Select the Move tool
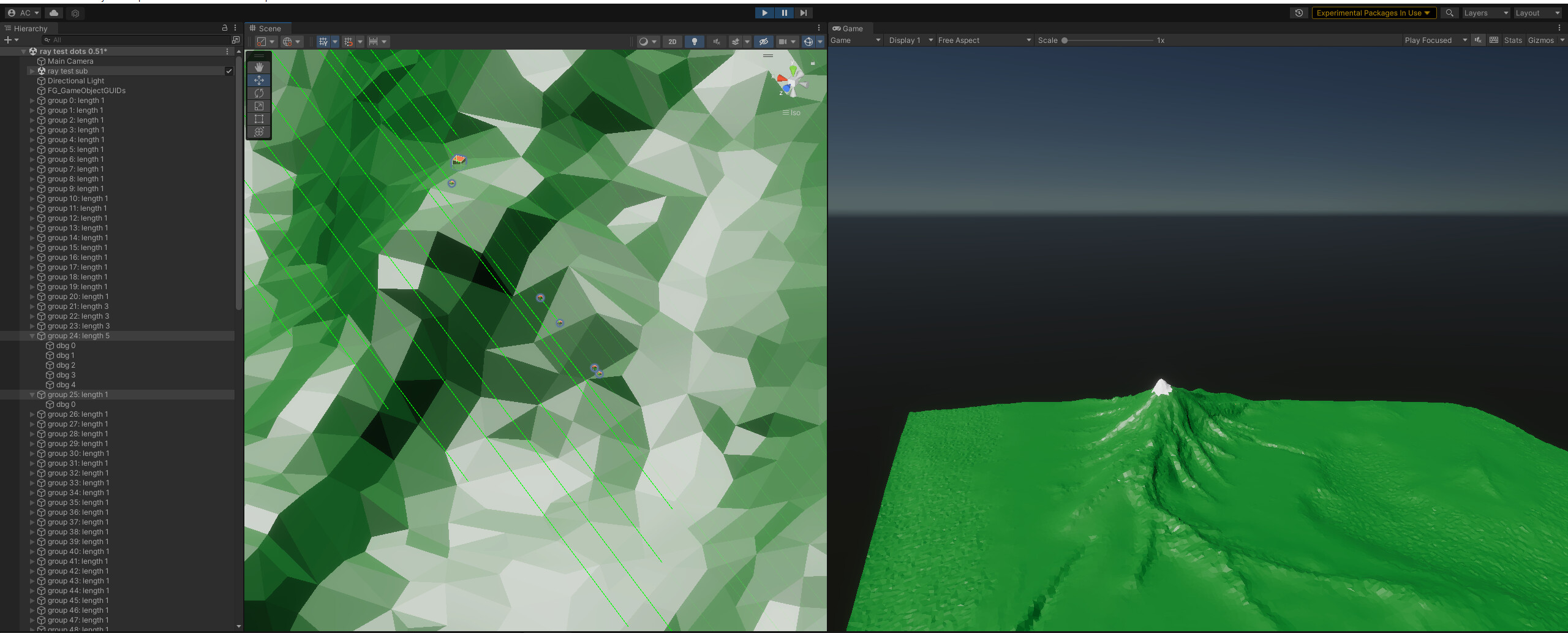This screenshot has height=633, width=1568. tap(259, 80)
